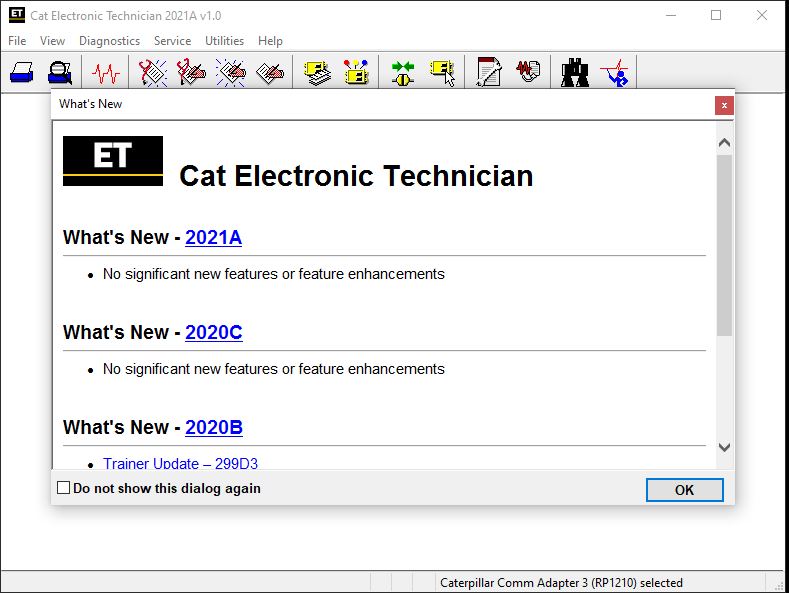Open ECM selector icon with cursor

click(442, 73)
